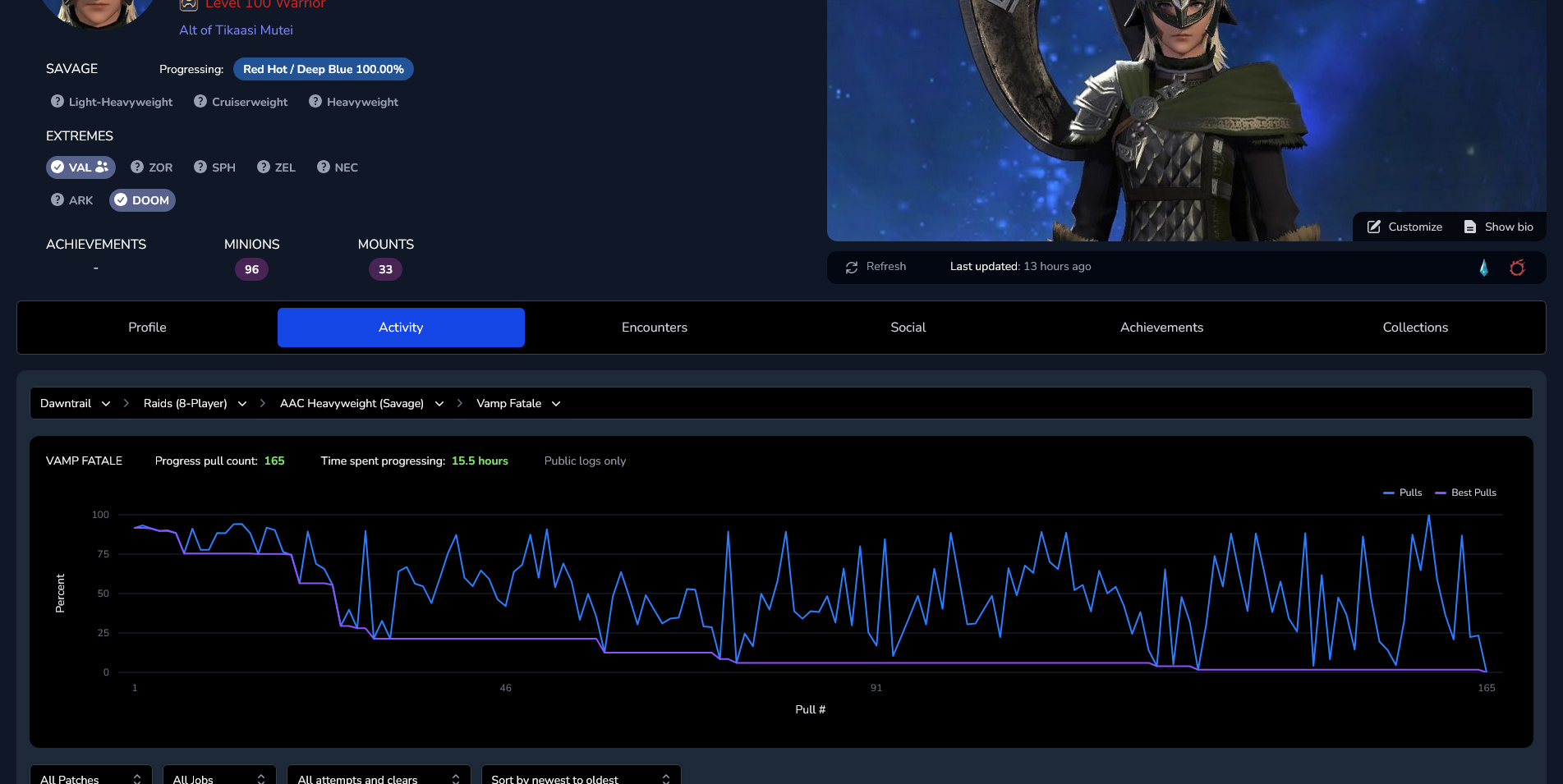Click the question mark icon beside ZEL
Screen dimensions: 1563x784
264,167
